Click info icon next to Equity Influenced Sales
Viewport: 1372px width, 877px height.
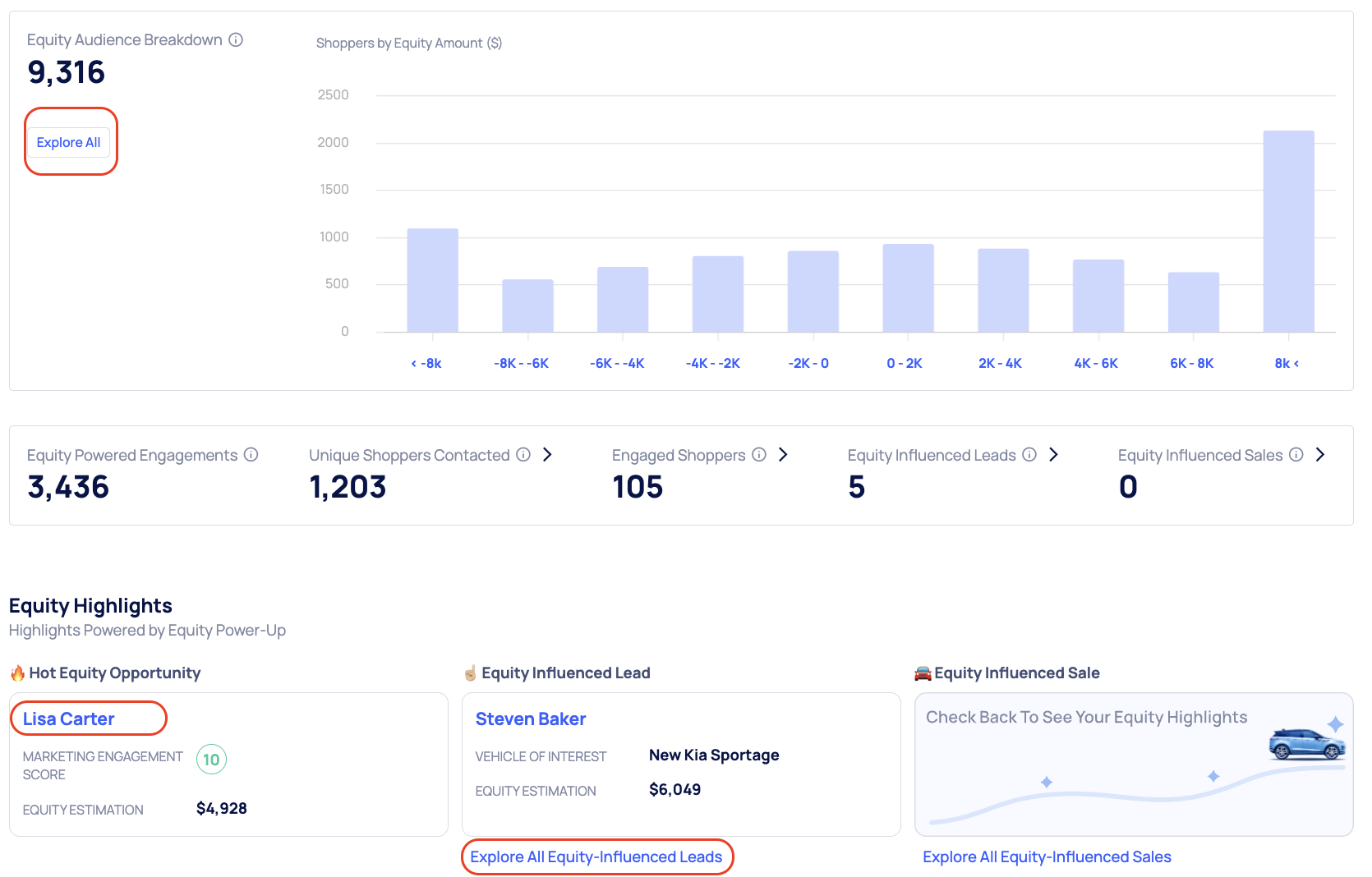coord(1296,455)
